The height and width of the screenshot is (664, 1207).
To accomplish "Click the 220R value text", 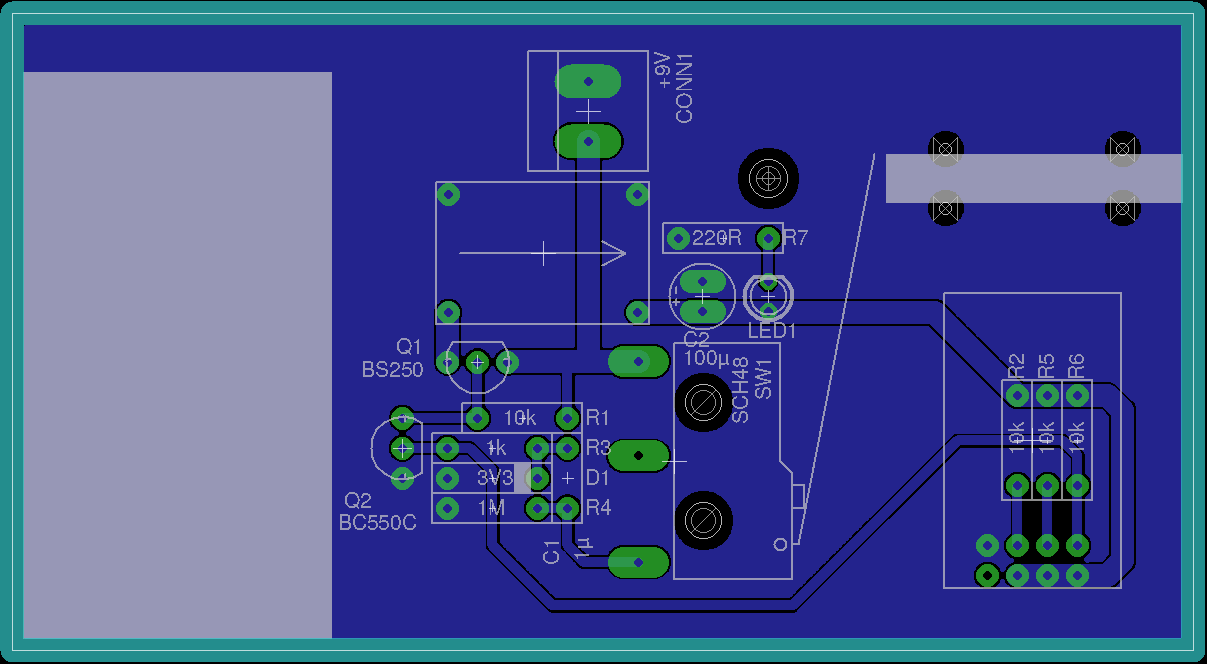I will pyautogui.click(x=716, y=238).
